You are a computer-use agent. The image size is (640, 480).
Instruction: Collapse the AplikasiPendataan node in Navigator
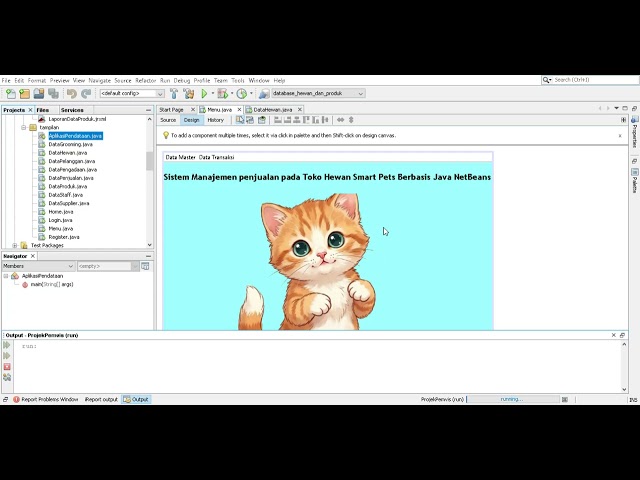click(x=6, y=276)
